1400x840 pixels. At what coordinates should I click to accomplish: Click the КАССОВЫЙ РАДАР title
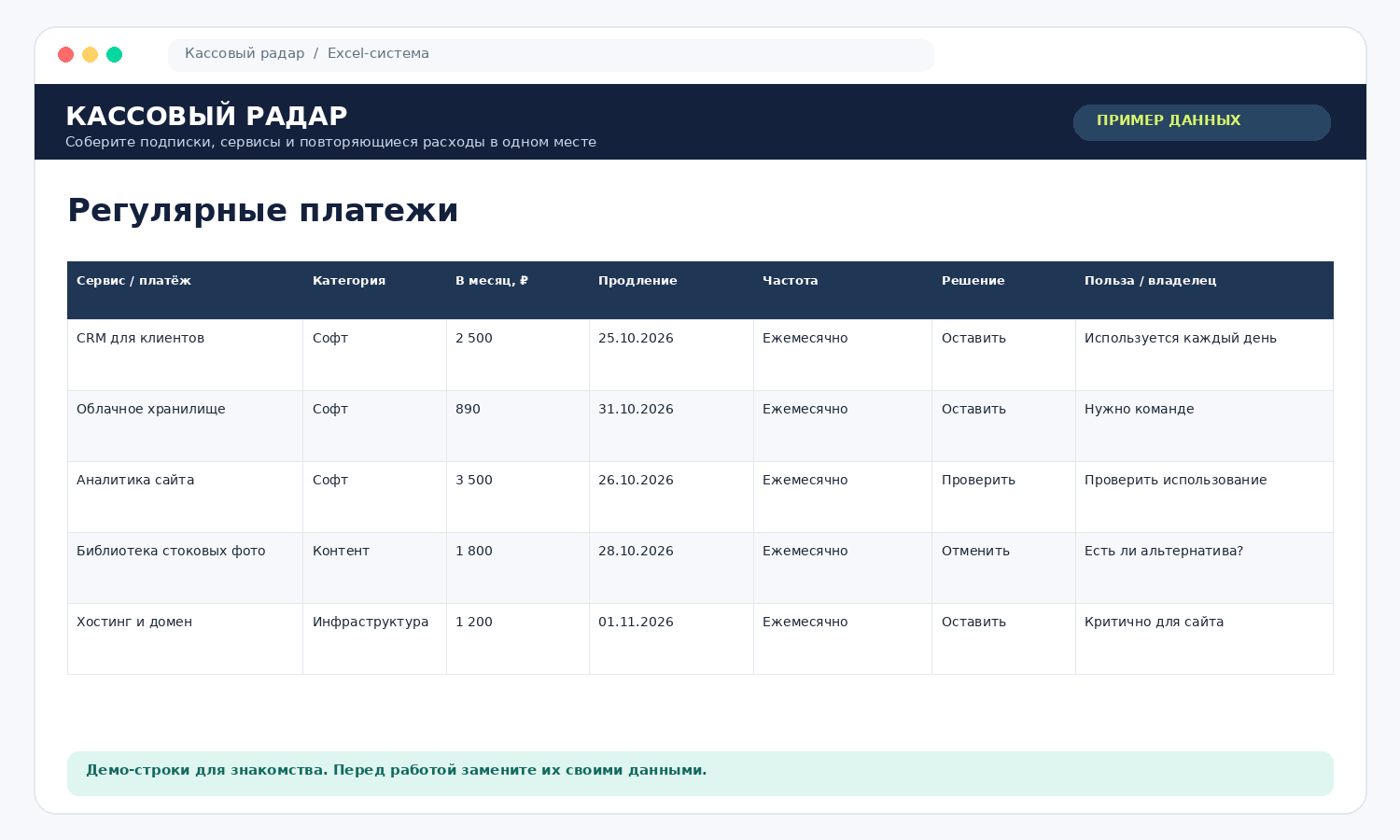pyautogui.click(x=206, y=116)
